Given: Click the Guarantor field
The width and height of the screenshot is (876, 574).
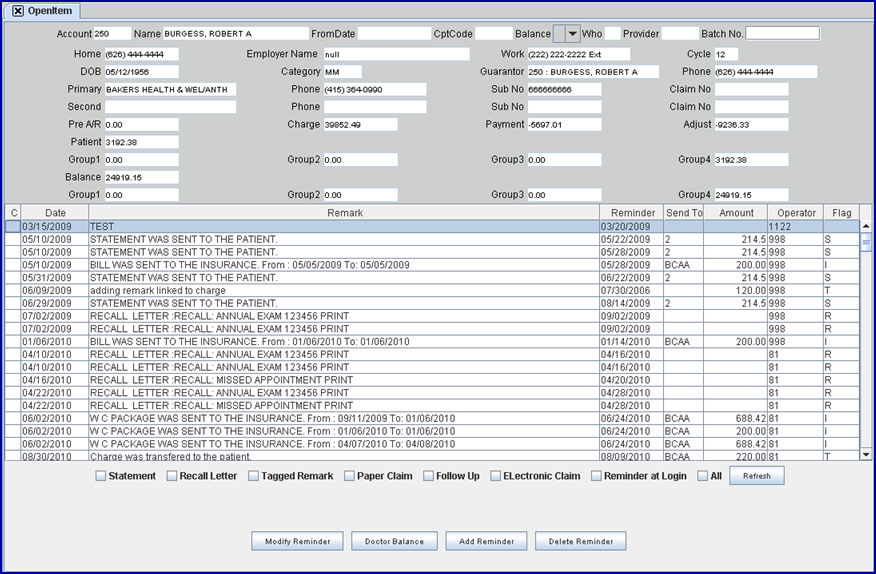Looking at the screenshot, I should [x=593, y=72].
